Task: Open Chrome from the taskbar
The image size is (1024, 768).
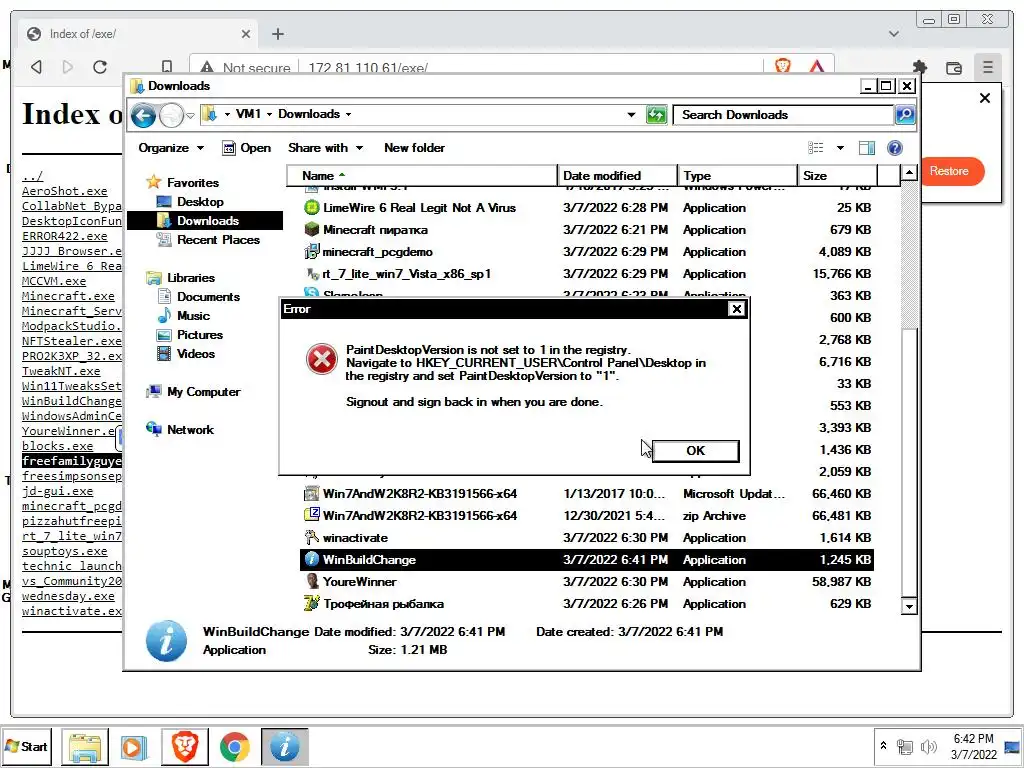Action: pyautogui.click(x=234, y=747)
